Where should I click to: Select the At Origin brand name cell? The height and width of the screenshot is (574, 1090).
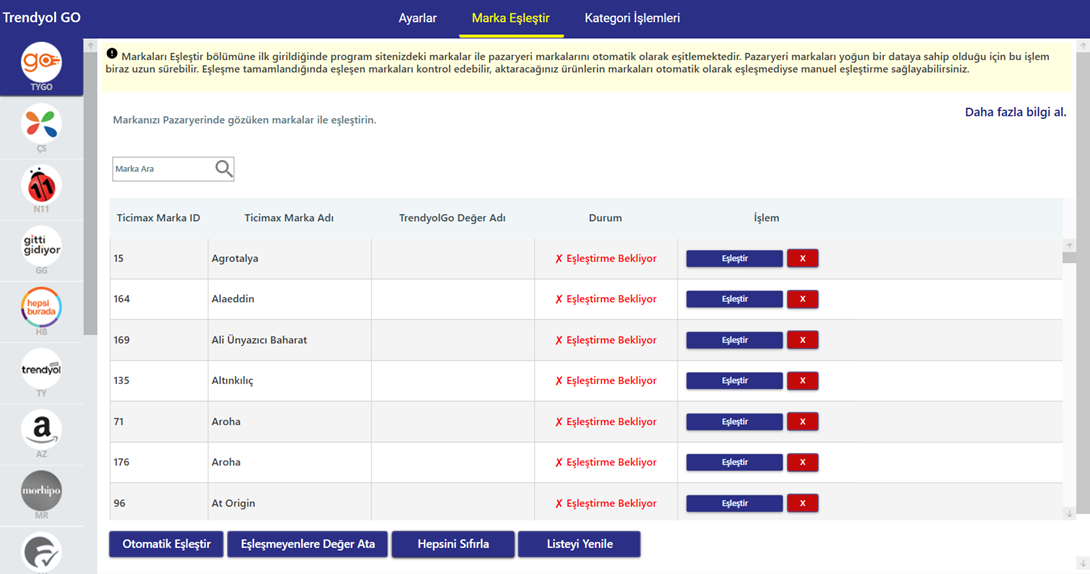pos(289,503)
